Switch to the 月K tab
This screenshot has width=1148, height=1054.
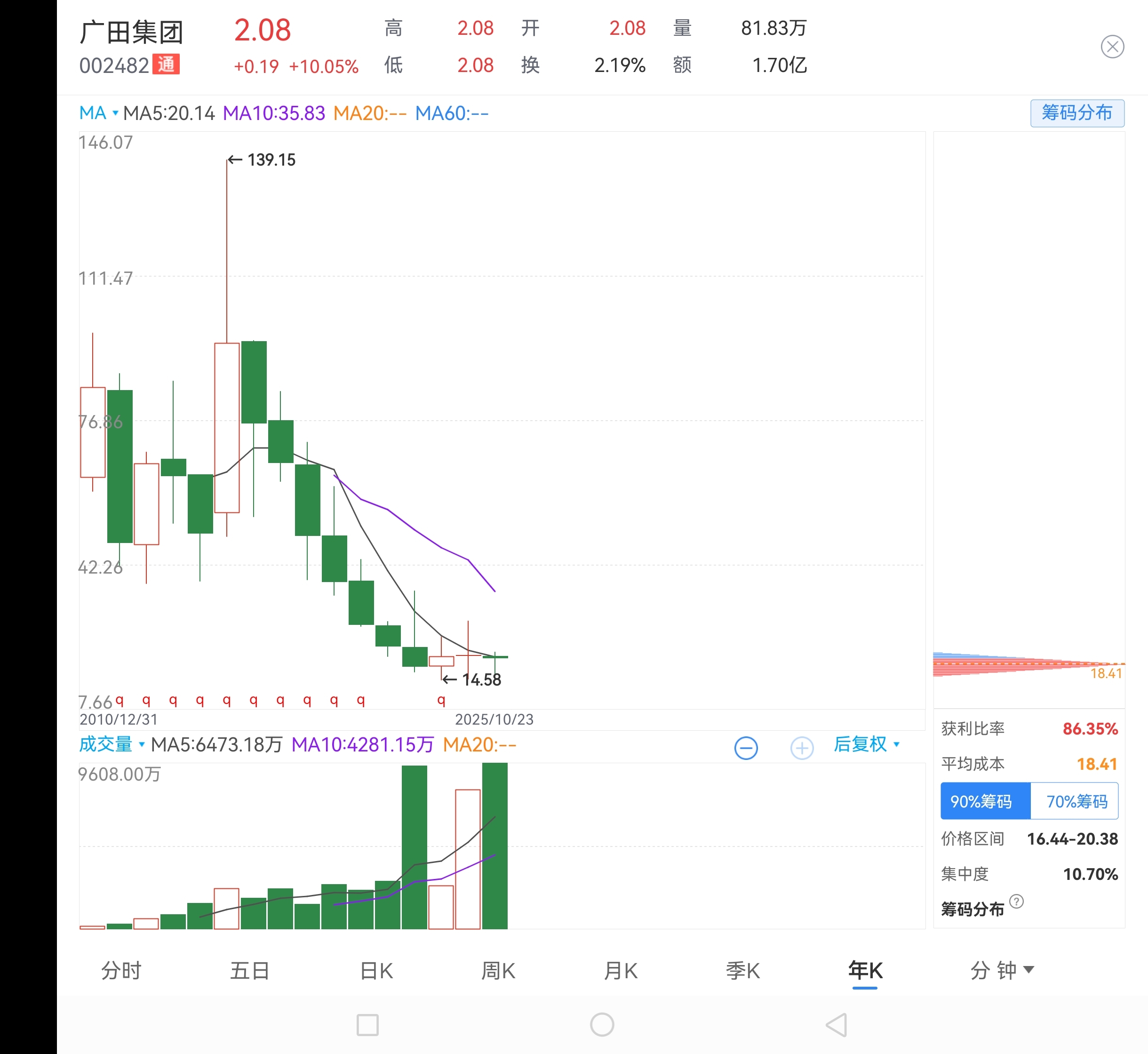(621, 970)
